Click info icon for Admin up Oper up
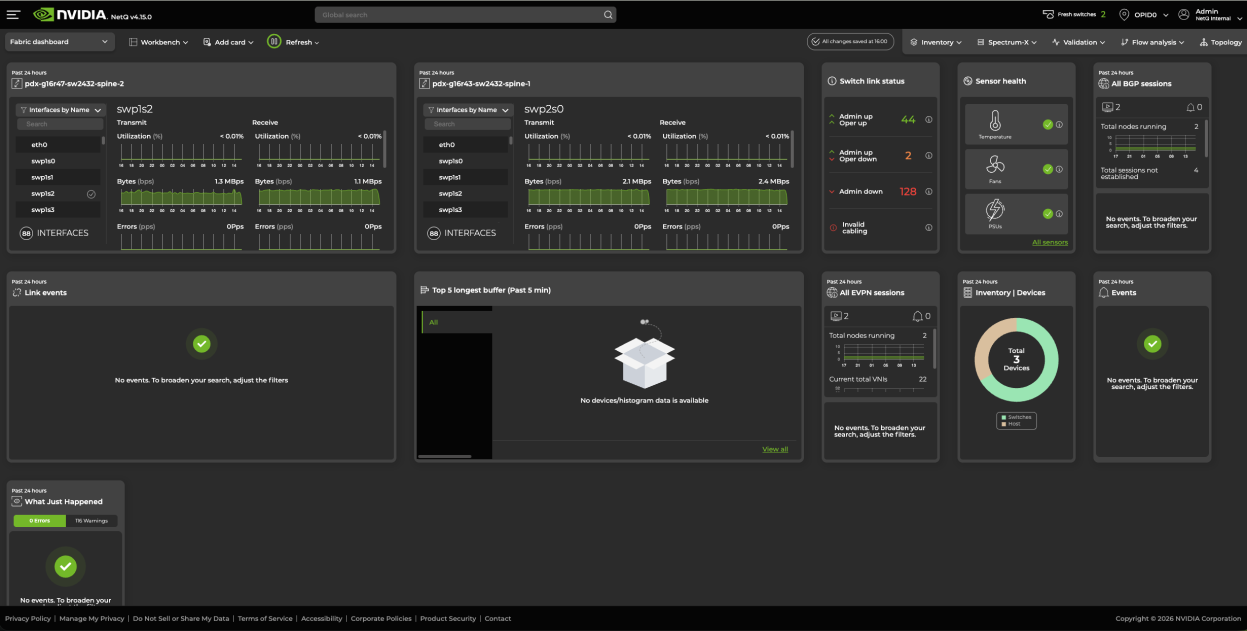The image size is (1247, 631). 929,120
